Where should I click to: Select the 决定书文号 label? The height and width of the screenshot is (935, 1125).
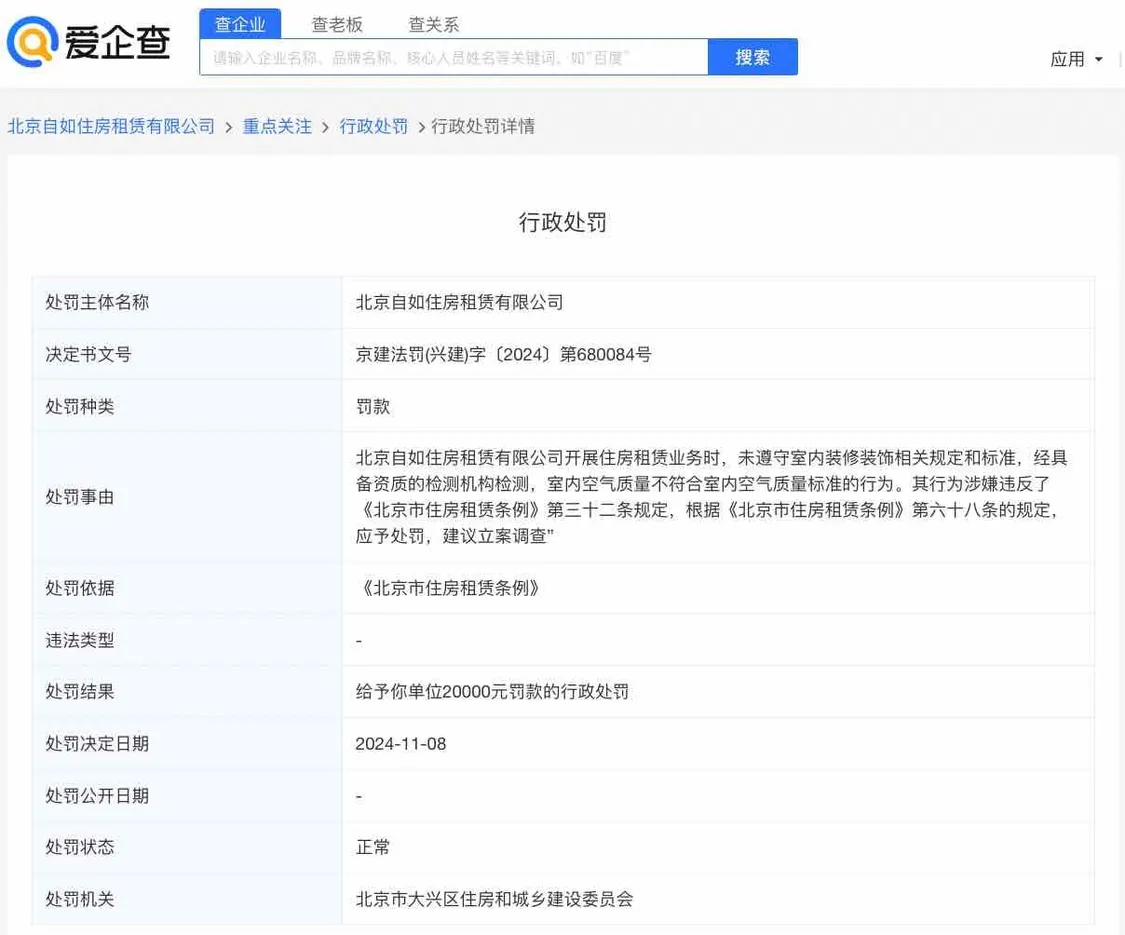click(88, 354)
